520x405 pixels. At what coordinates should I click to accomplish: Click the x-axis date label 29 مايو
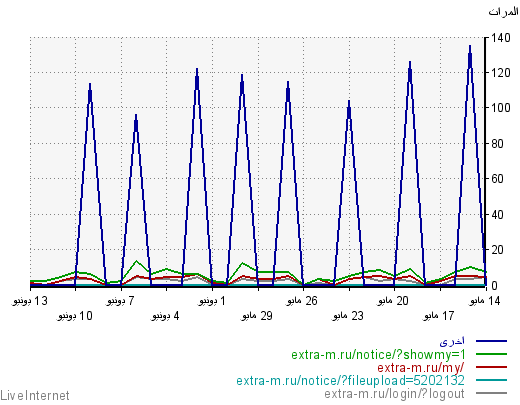point(257,315)
